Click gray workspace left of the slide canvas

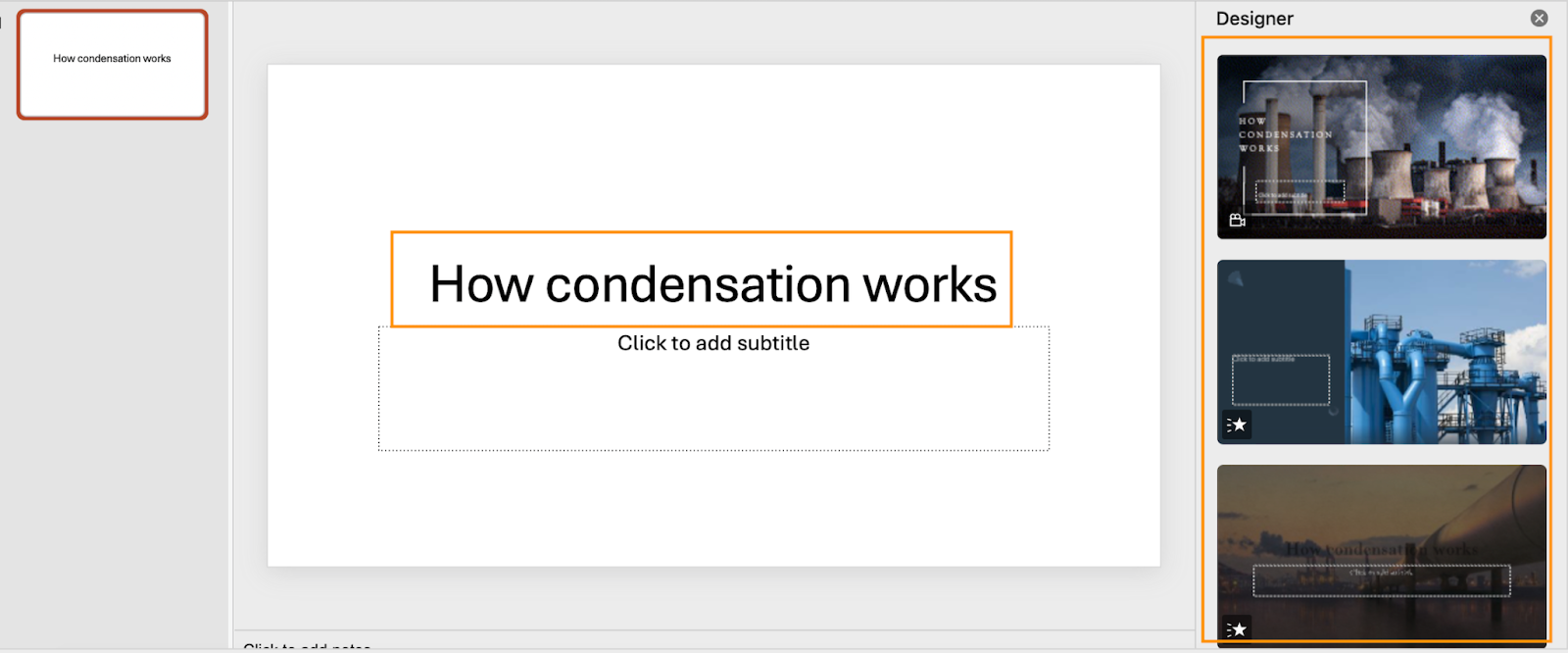click(250, 324)
